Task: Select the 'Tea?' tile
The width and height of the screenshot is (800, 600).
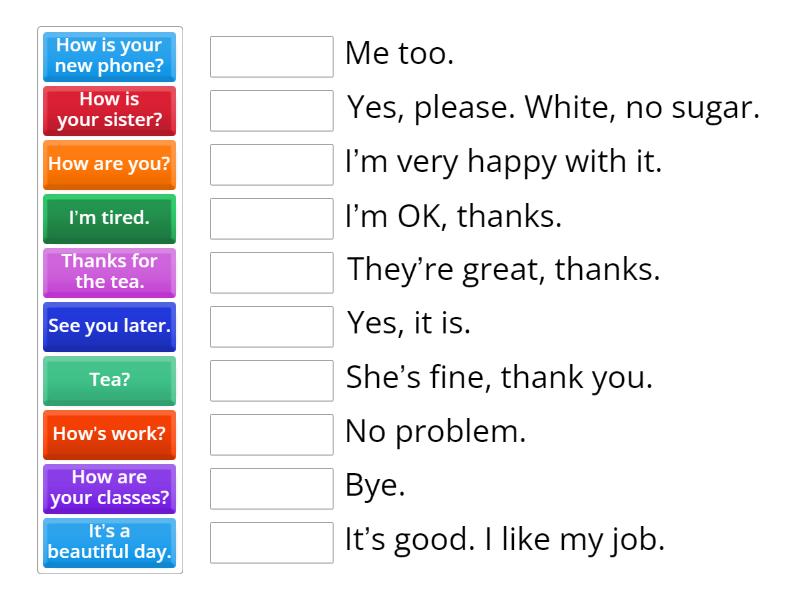Action: tap(110, 381)
